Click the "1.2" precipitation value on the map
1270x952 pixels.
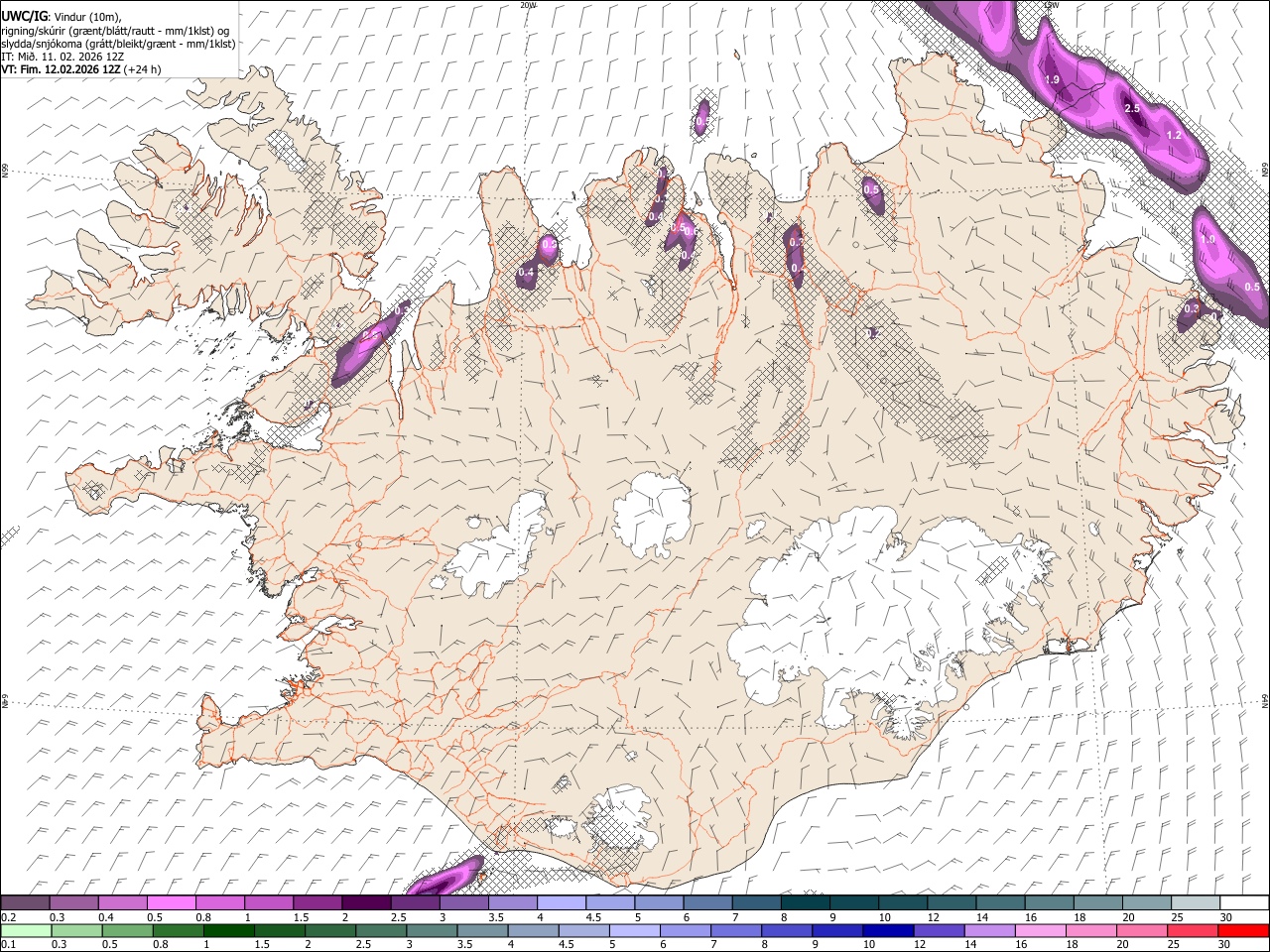[x=1174, y=134]
